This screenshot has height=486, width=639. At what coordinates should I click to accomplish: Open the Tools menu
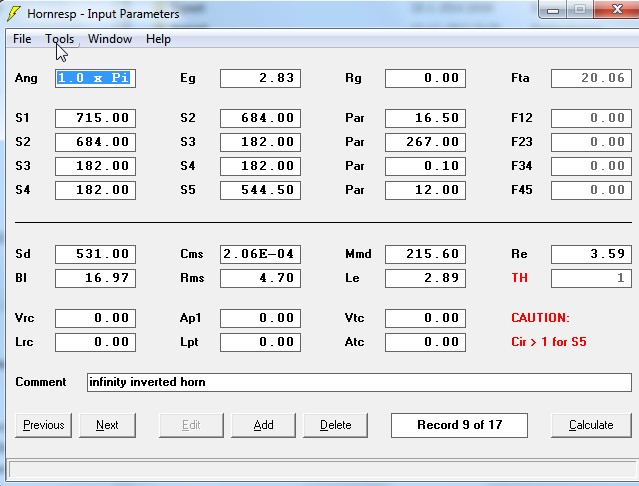[59, 39]
